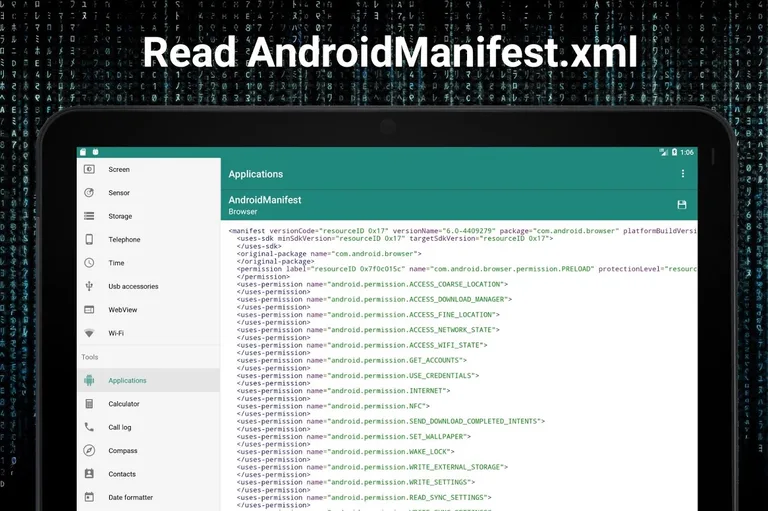Viewport: 768px width, 511px height.
Task: Click the ACCESS_NETWORK_STATE permission line
Action: [368, 330]
